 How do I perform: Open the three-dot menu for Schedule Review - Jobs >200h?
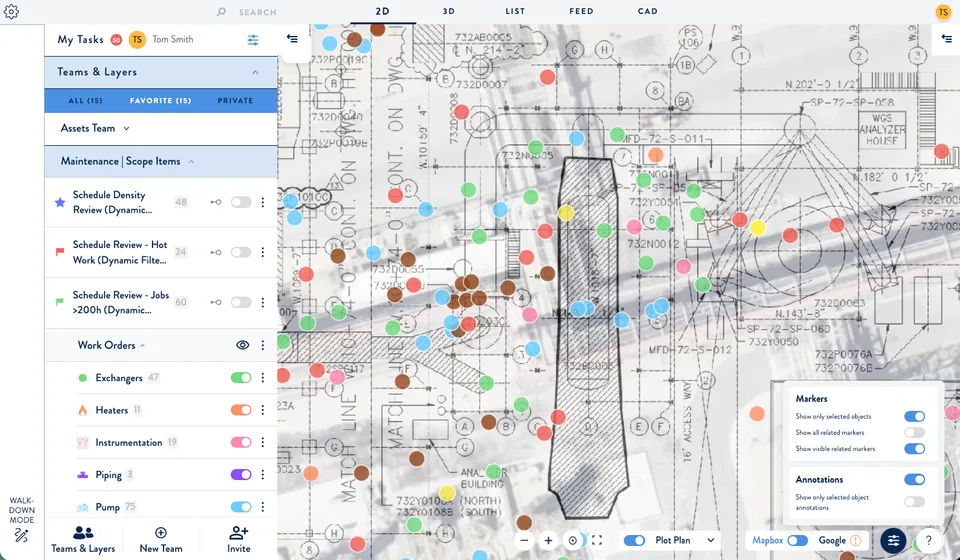263,302
